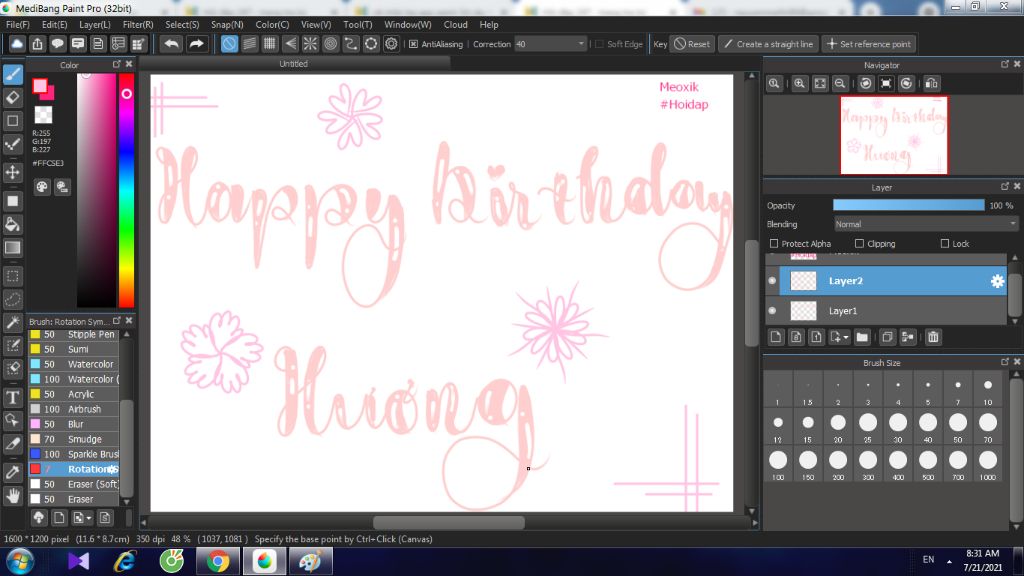Duplicate the selected layer
This screenshot has height=576, width=1024.
(887, 337)
